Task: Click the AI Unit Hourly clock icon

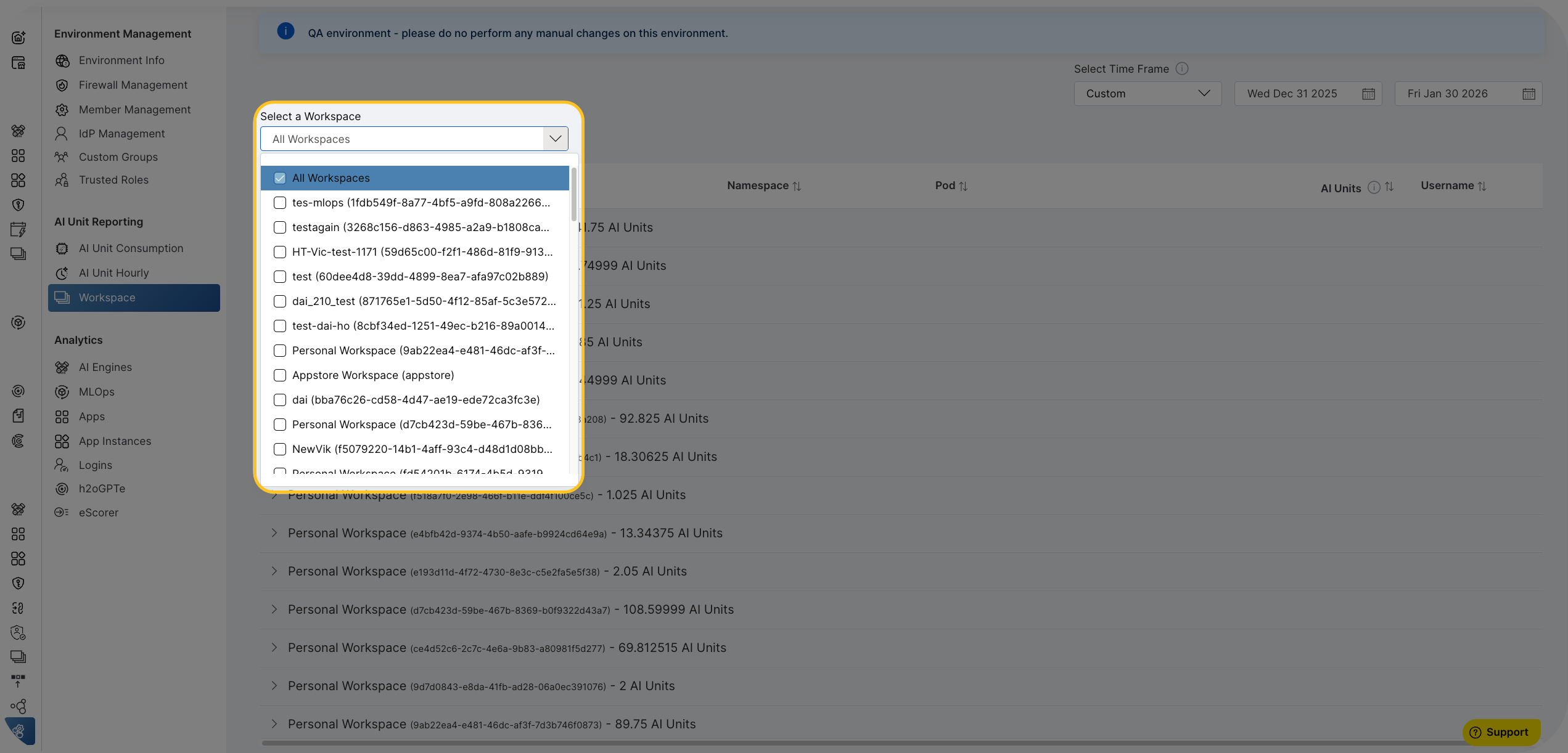Action: click(62, 273)
